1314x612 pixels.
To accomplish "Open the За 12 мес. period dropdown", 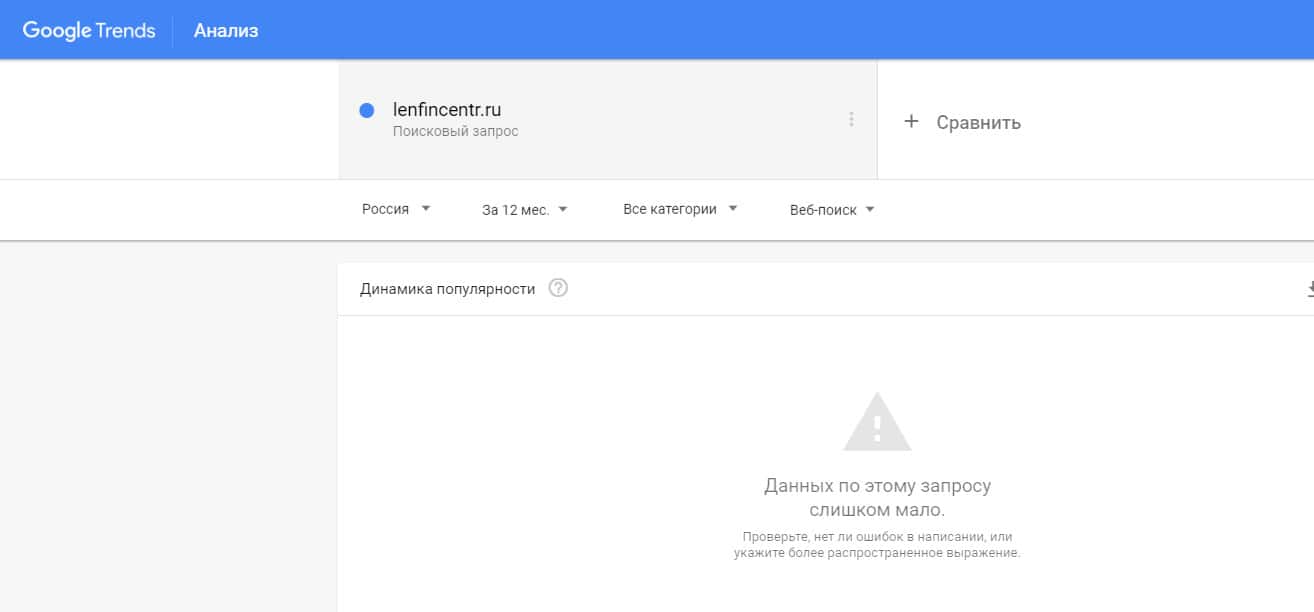I will [x=524, y=210].
